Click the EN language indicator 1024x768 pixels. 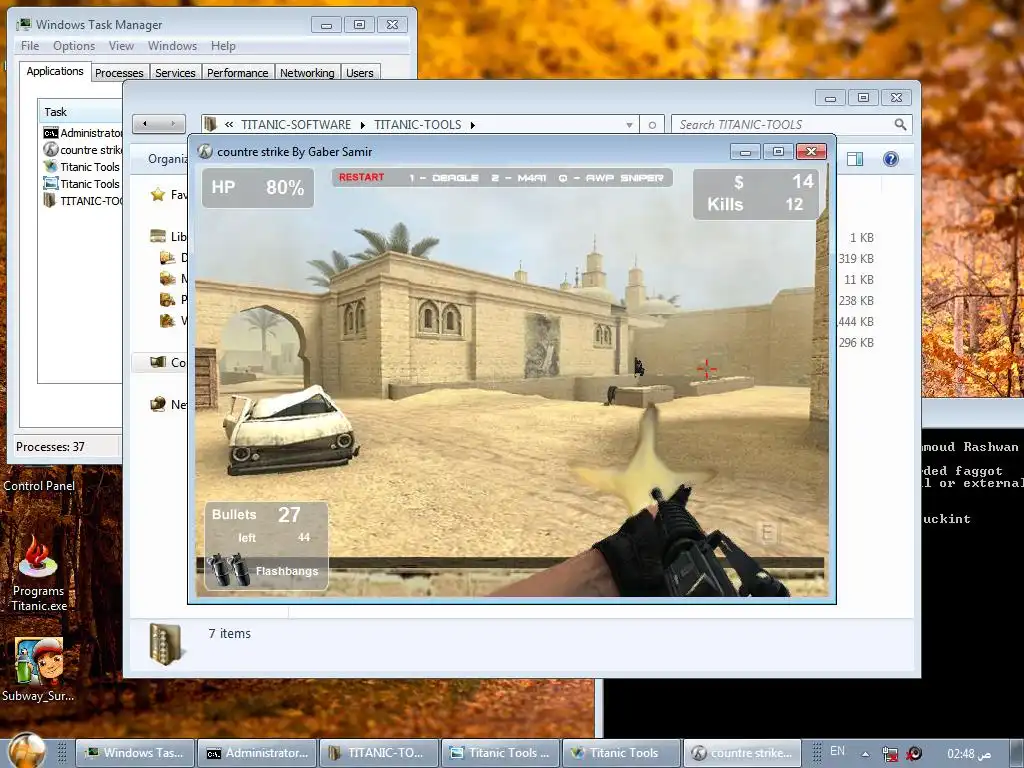(x=837, y=751)
